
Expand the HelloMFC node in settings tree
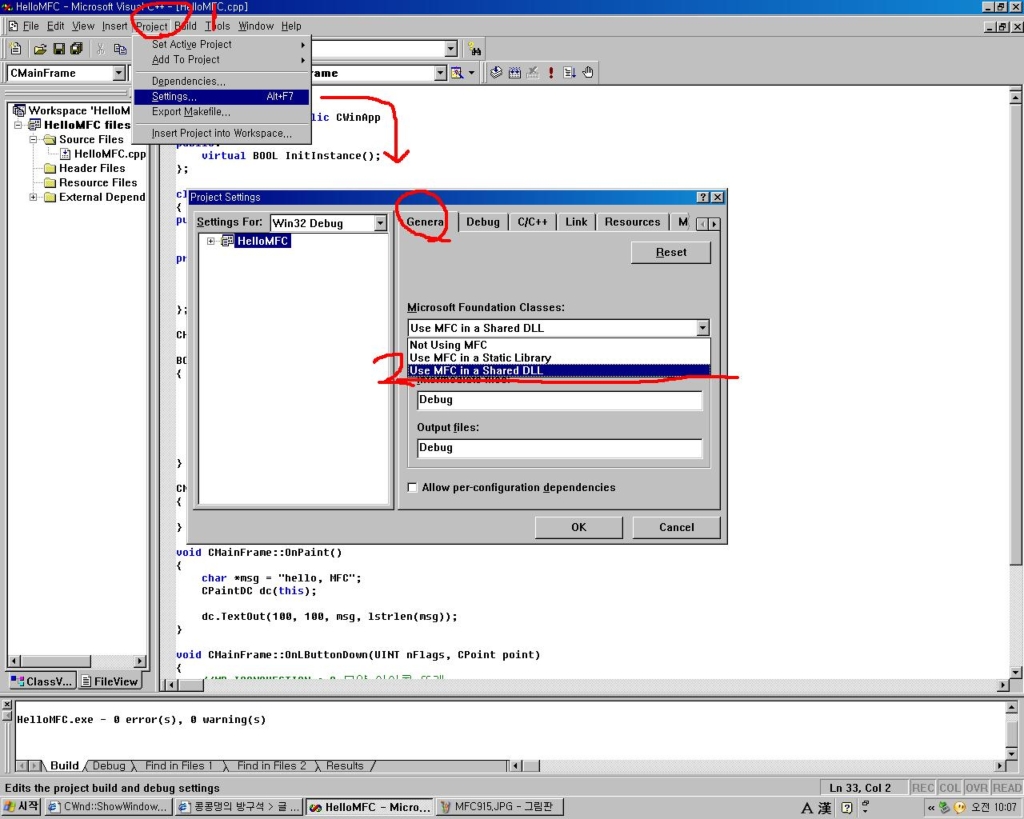pos(210,241)
